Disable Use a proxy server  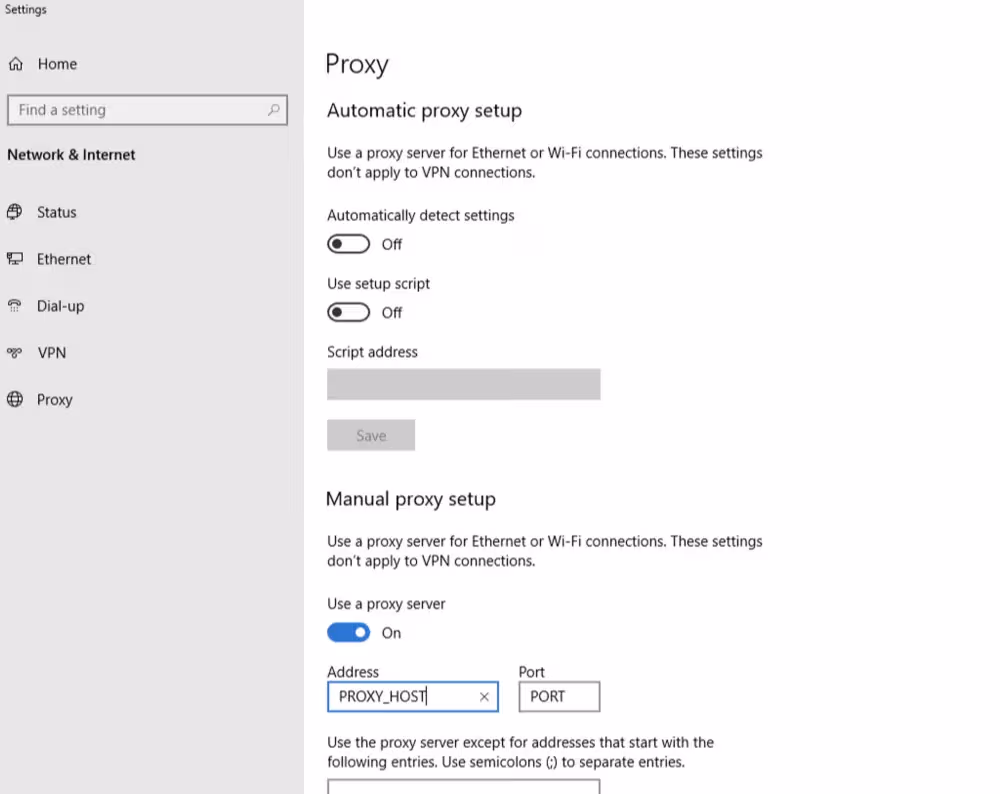[x=348, y=632]
